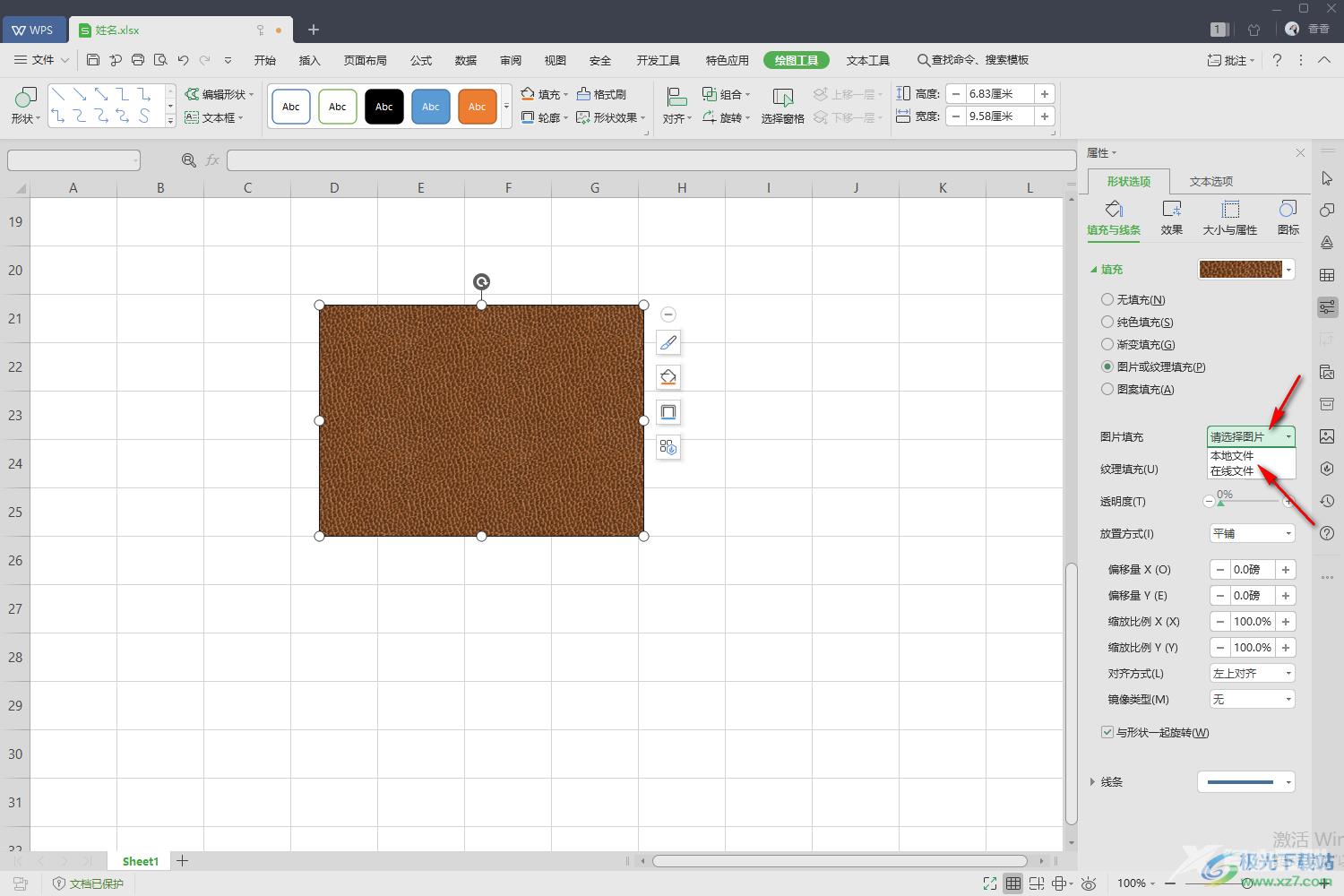Click the Help question mark in sidebar

(1327, 533)
